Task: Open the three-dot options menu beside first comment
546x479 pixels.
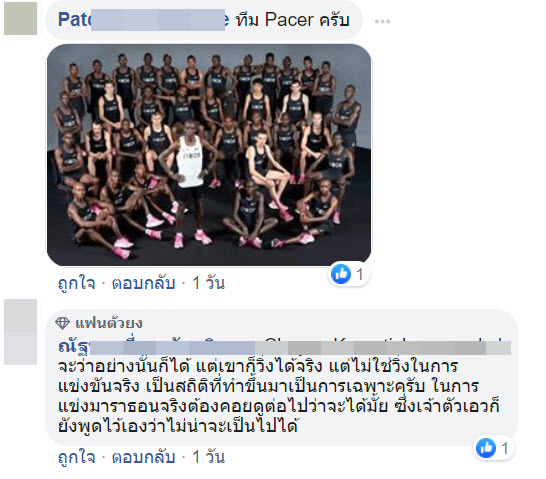Action: click(x=382, y=22)
